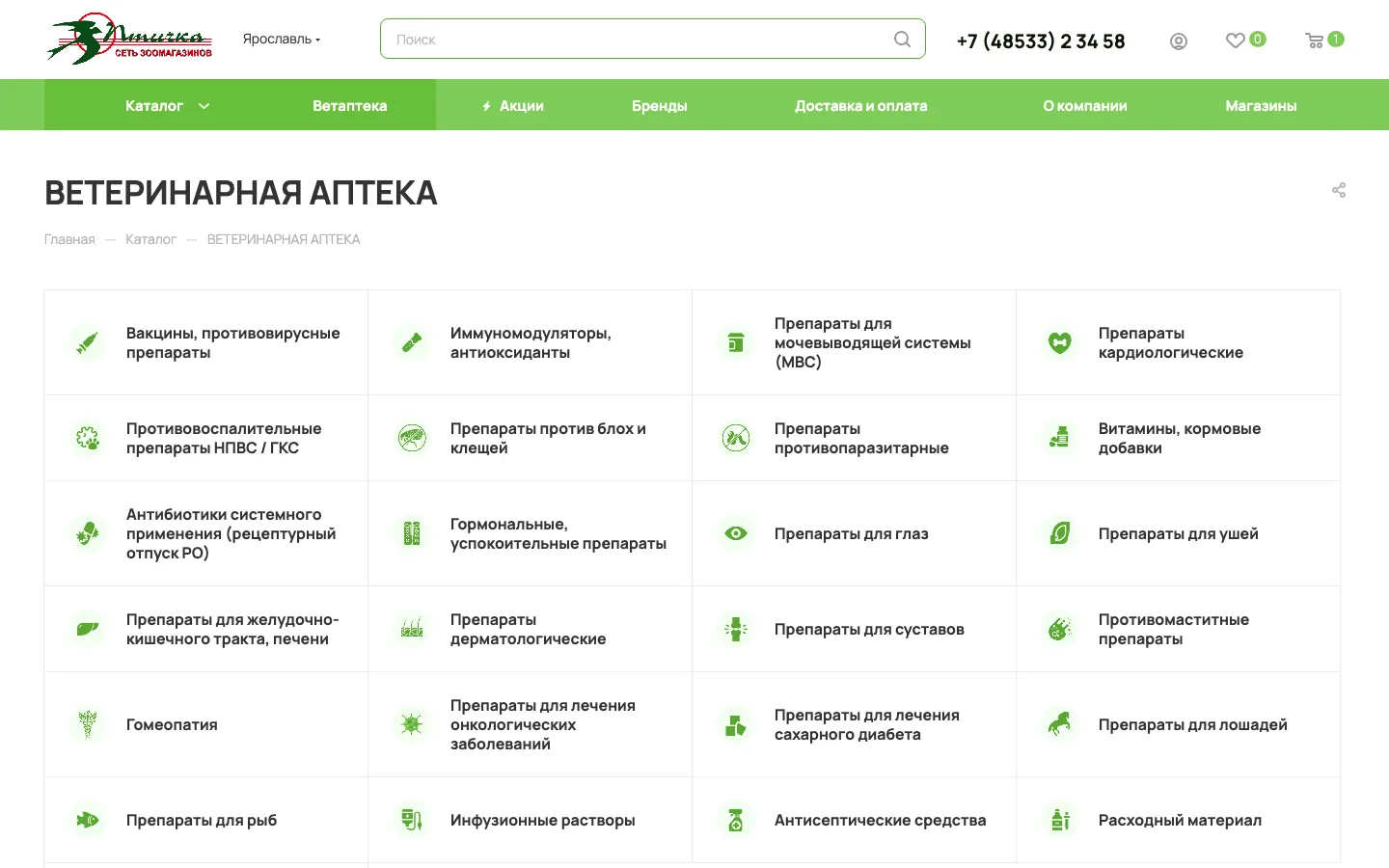The height and width of the screenshot is (868, 1389).
Task: Click the syringe icon for Вакцины category
Action: [x=88, y=342]
